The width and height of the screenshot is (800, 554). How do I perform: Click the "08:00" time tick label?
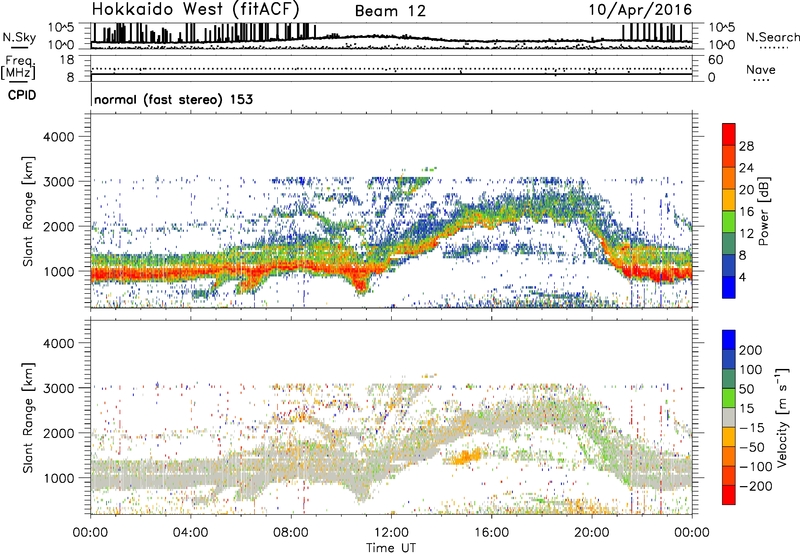point(290,532)
